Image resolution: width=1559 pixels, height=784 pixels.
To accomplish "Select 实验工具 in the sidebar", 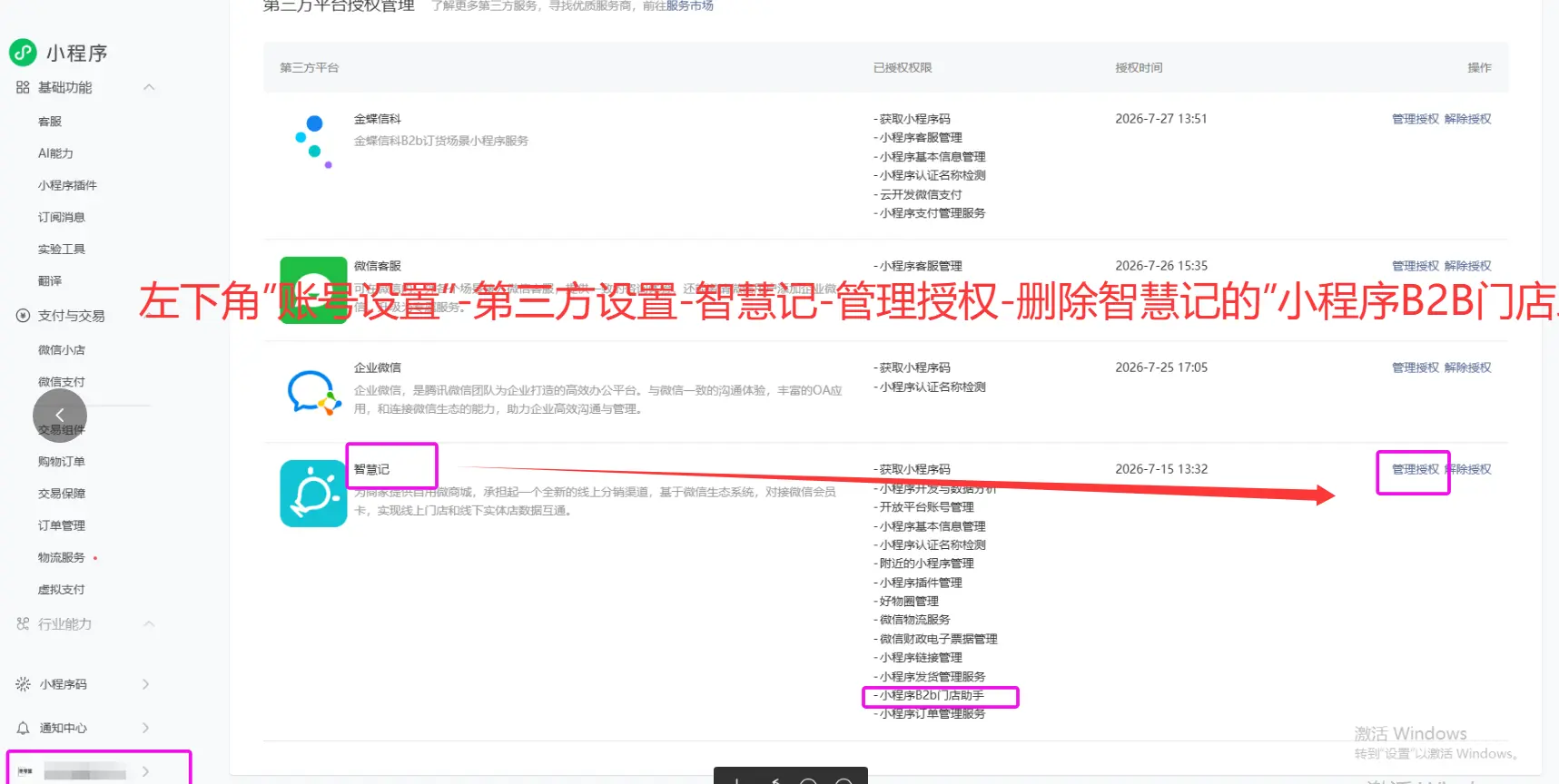I will pyautogui.click(x=62, y=249).
